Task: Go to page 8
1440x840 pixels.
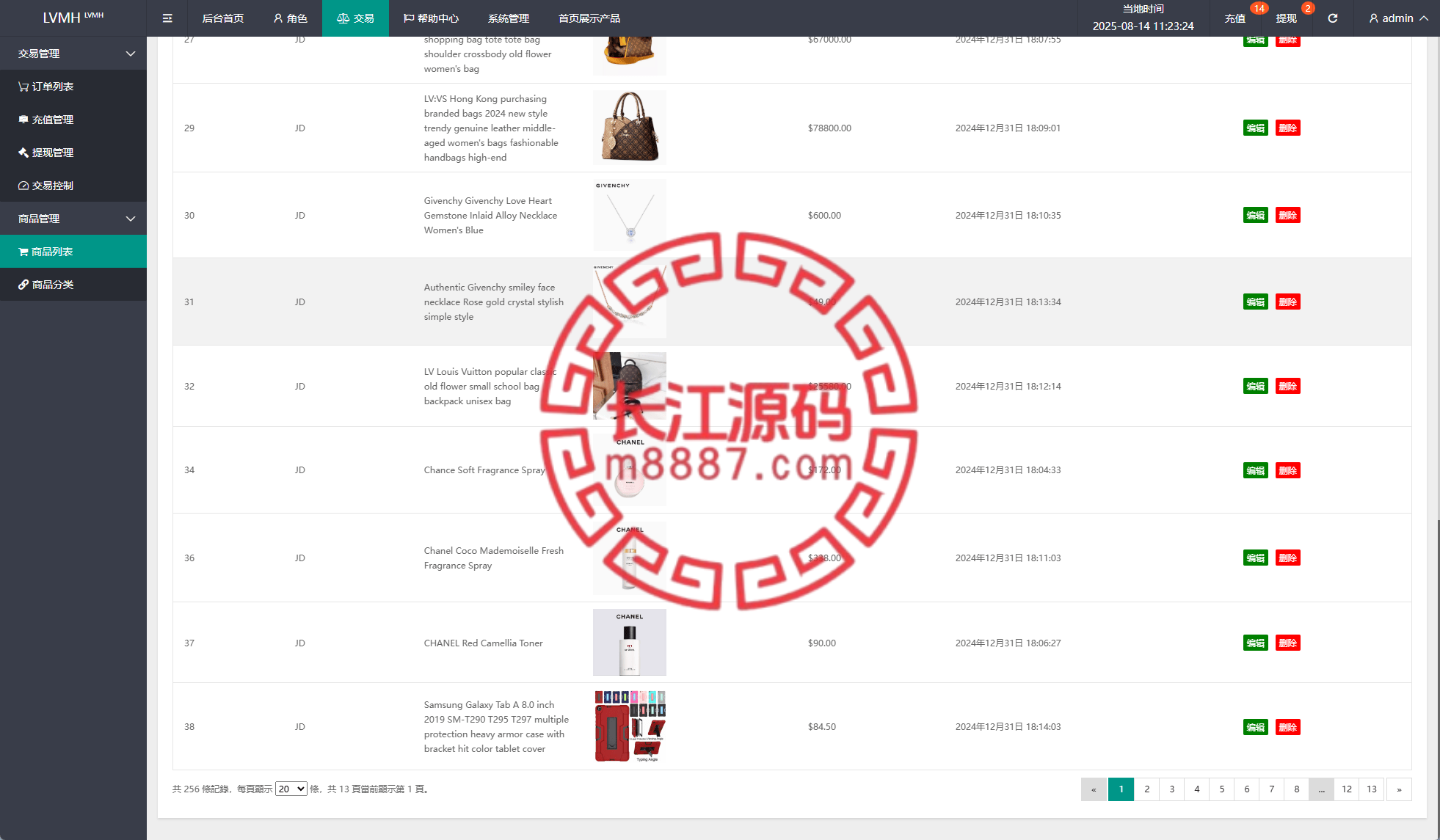Action: tap(1297, 789)
